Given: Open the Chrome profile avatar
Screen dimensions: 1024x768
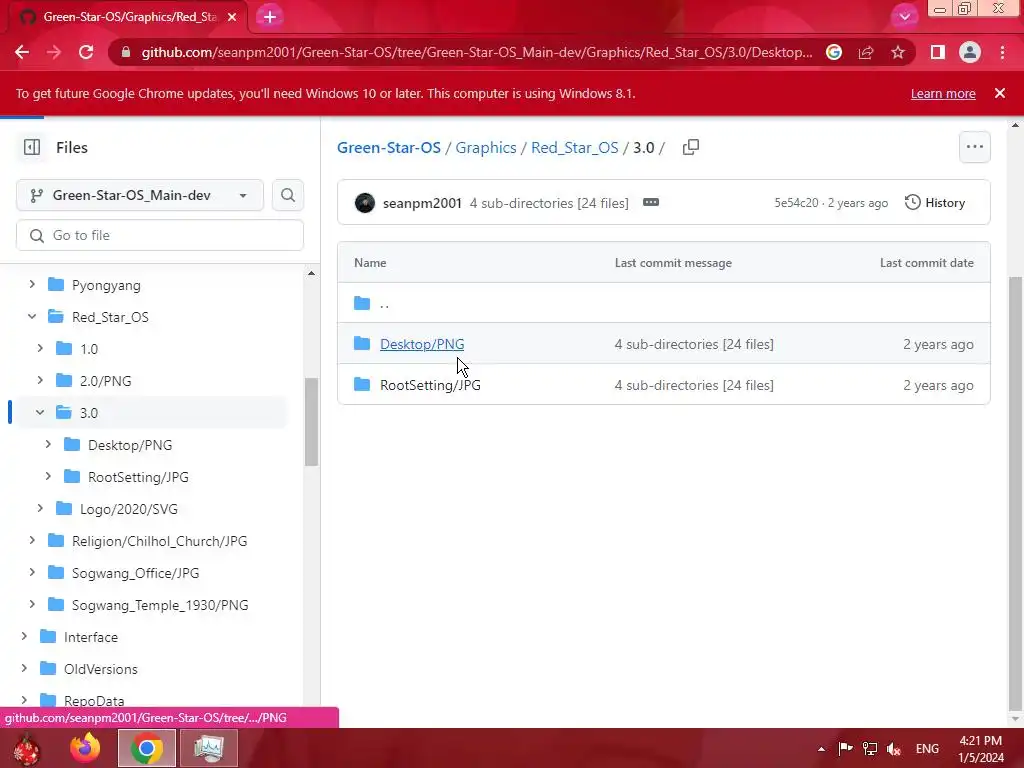Looking at the screenshot, I should click(x=970, y=52).
